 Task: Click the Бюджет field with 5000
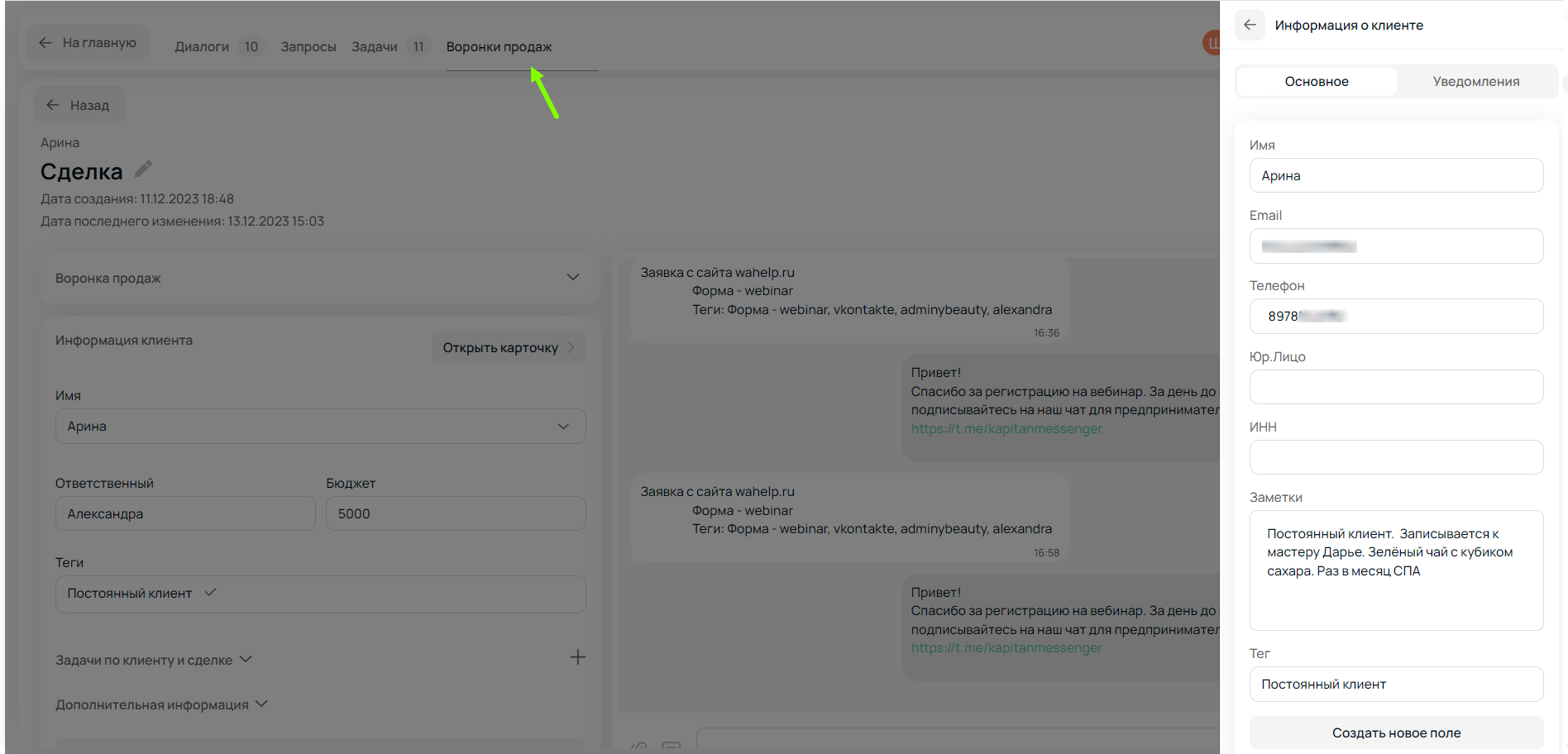455,514
